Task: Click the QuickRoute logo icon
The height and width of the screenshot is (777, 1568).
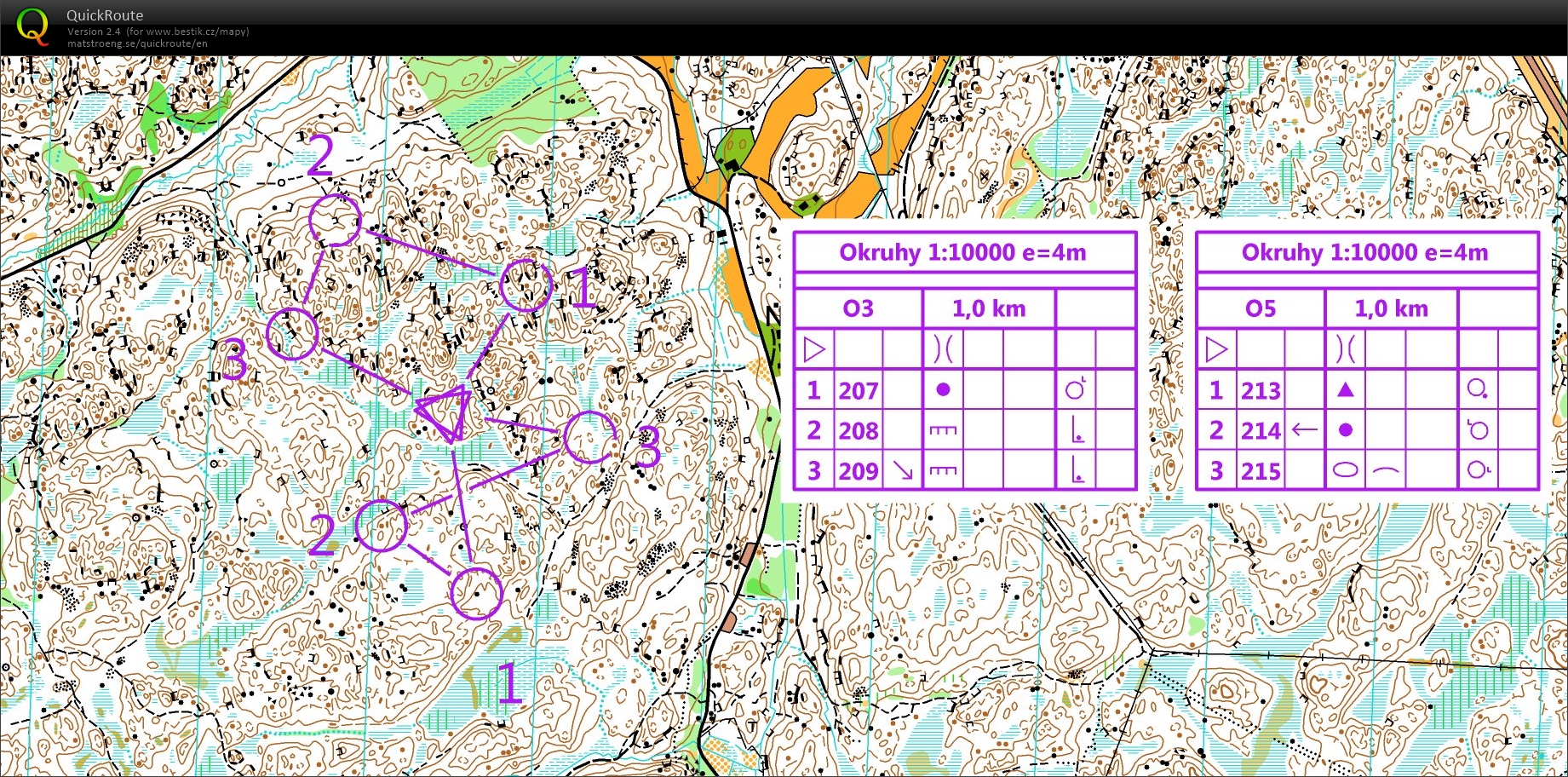Action: (x=32, y=26)
